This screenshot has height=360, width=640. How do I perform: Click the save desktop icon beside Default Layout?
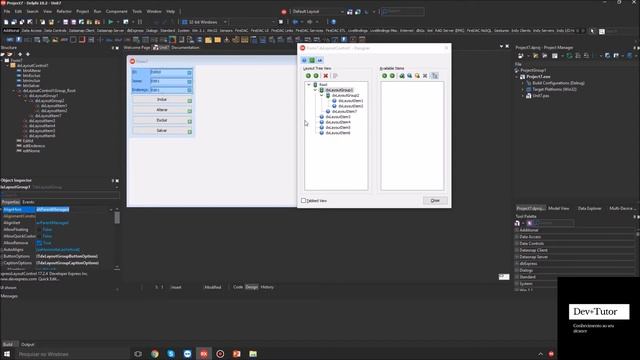point(350,12)
